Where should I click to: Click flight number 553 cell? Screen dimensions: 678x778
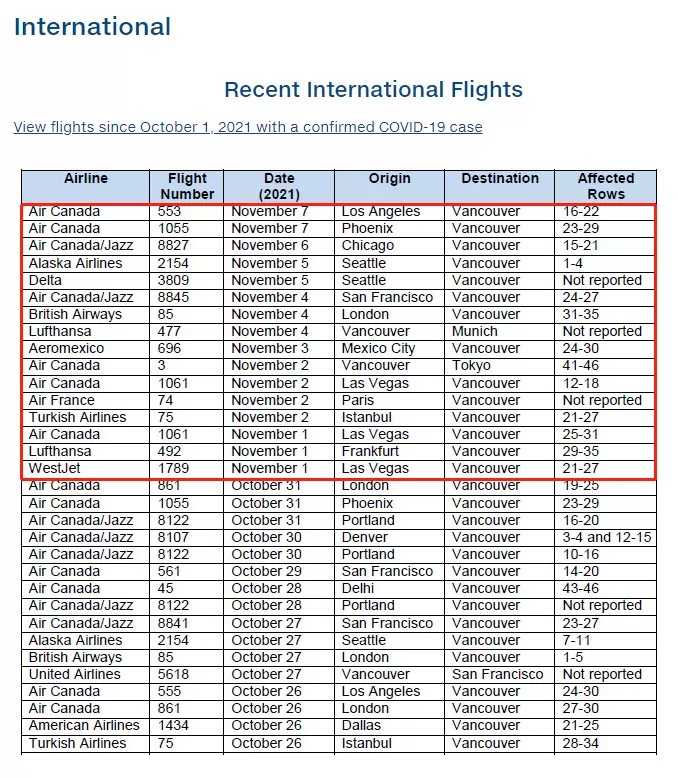[187, 211]
